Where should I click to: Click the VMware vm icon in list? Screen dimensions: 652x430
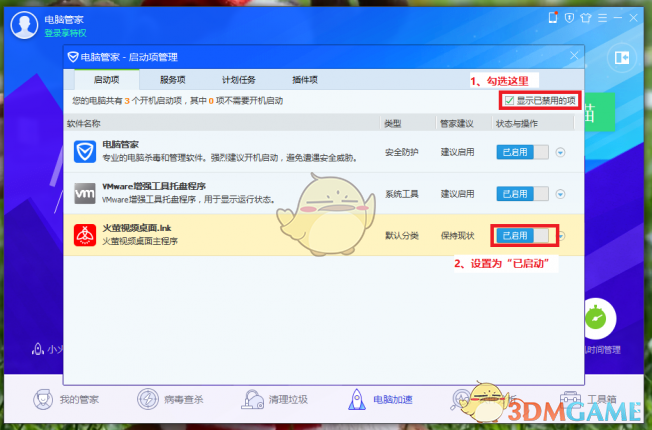(85, 193)
